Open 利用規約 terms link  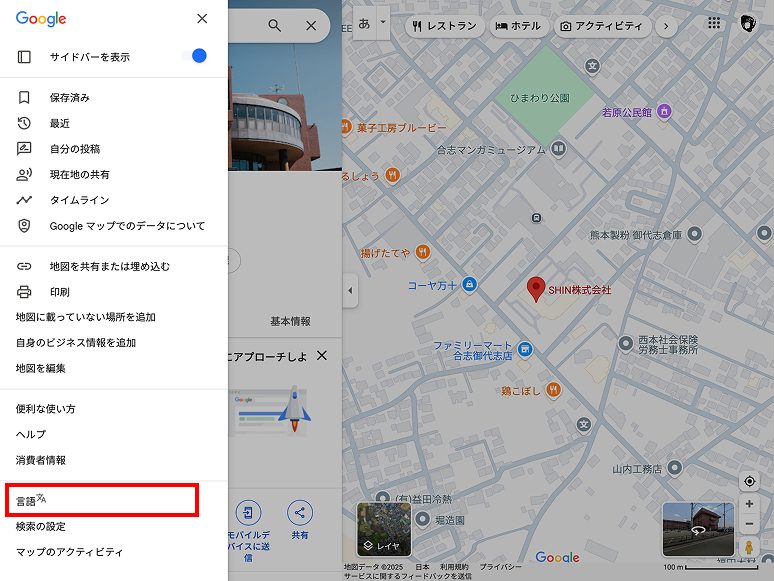454,567
